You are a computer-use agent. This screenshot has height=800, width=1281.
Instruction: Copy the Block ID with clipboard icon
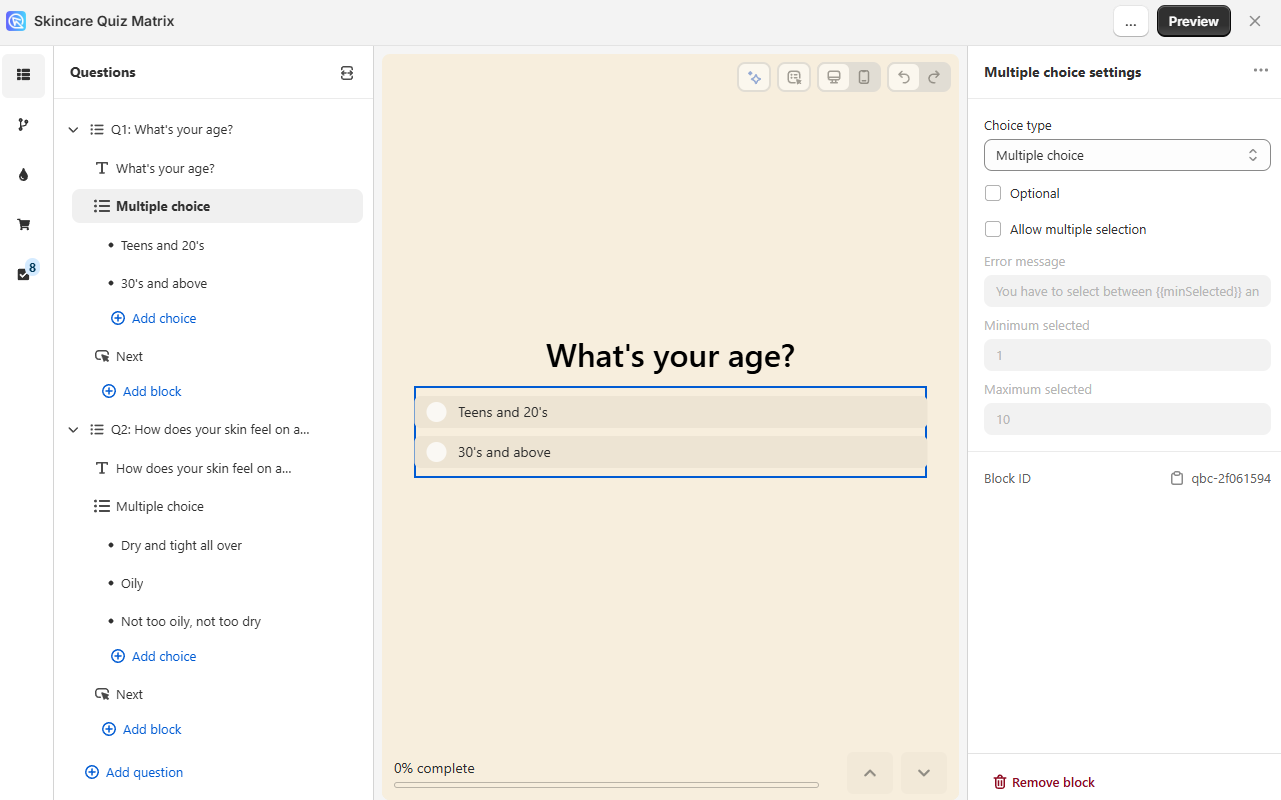pos(1177,479)
